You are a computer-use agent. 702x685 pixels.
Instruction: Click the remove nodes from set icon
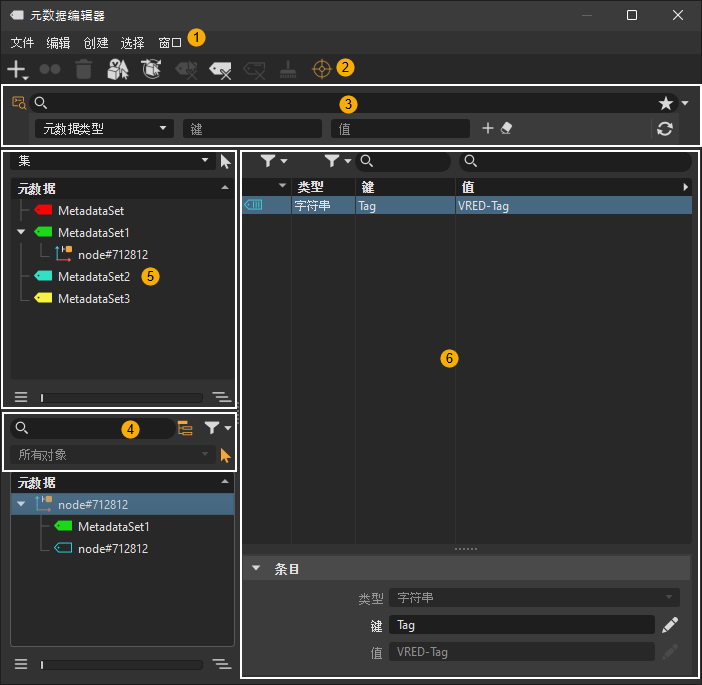(151, 69)
